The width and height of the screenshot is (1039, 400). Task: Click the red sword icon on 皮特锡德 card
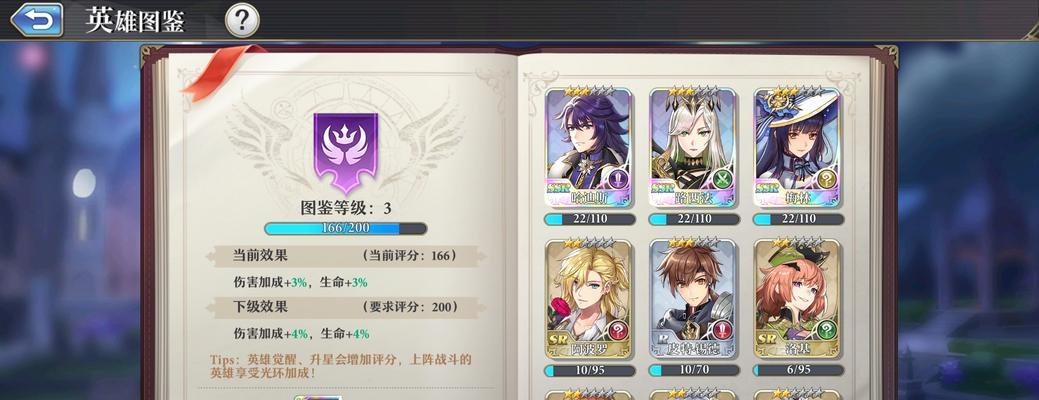[x=722, y=330]
